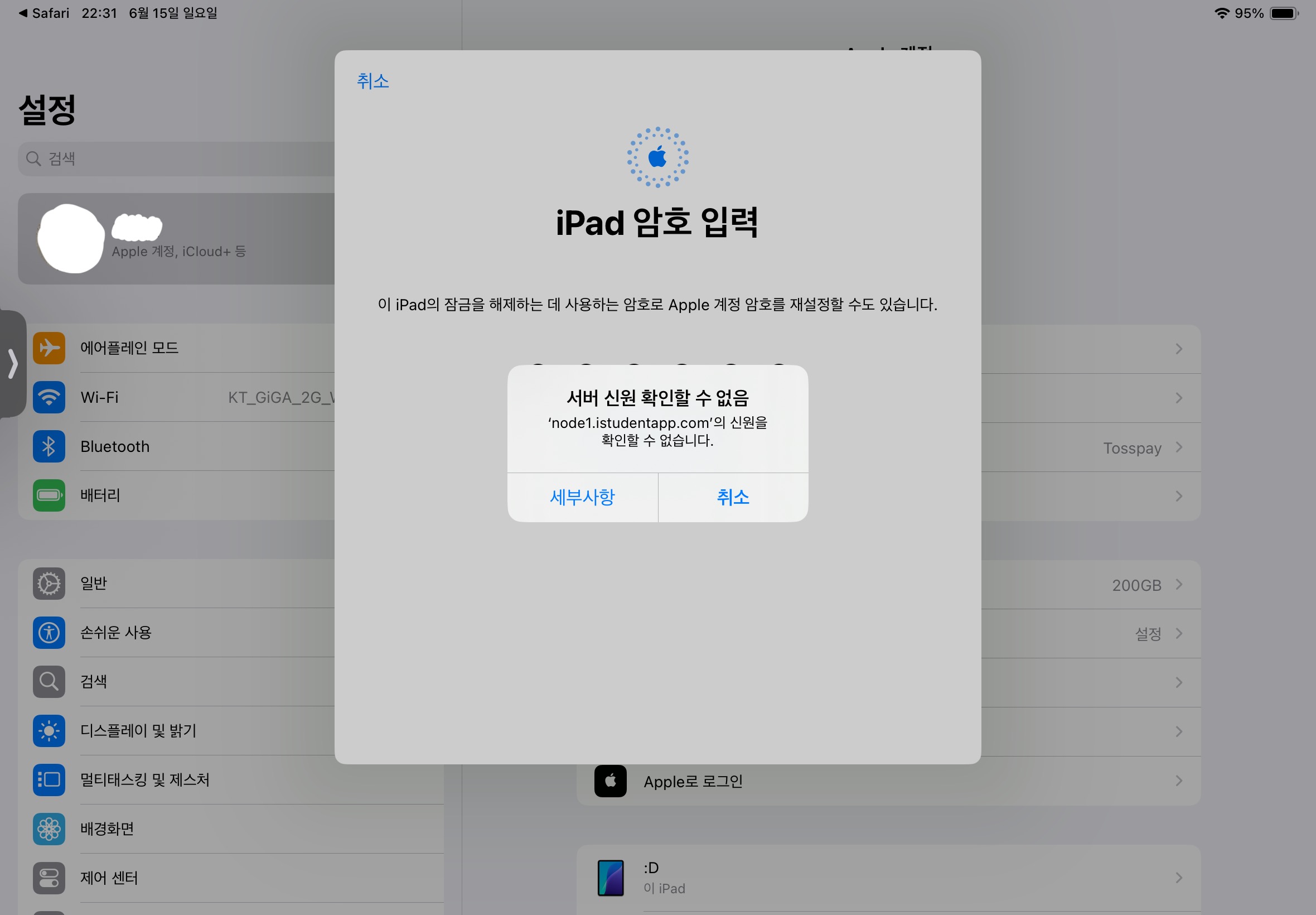
Task: Open the Wi-Fi settings icon
Action: [49, 397]
